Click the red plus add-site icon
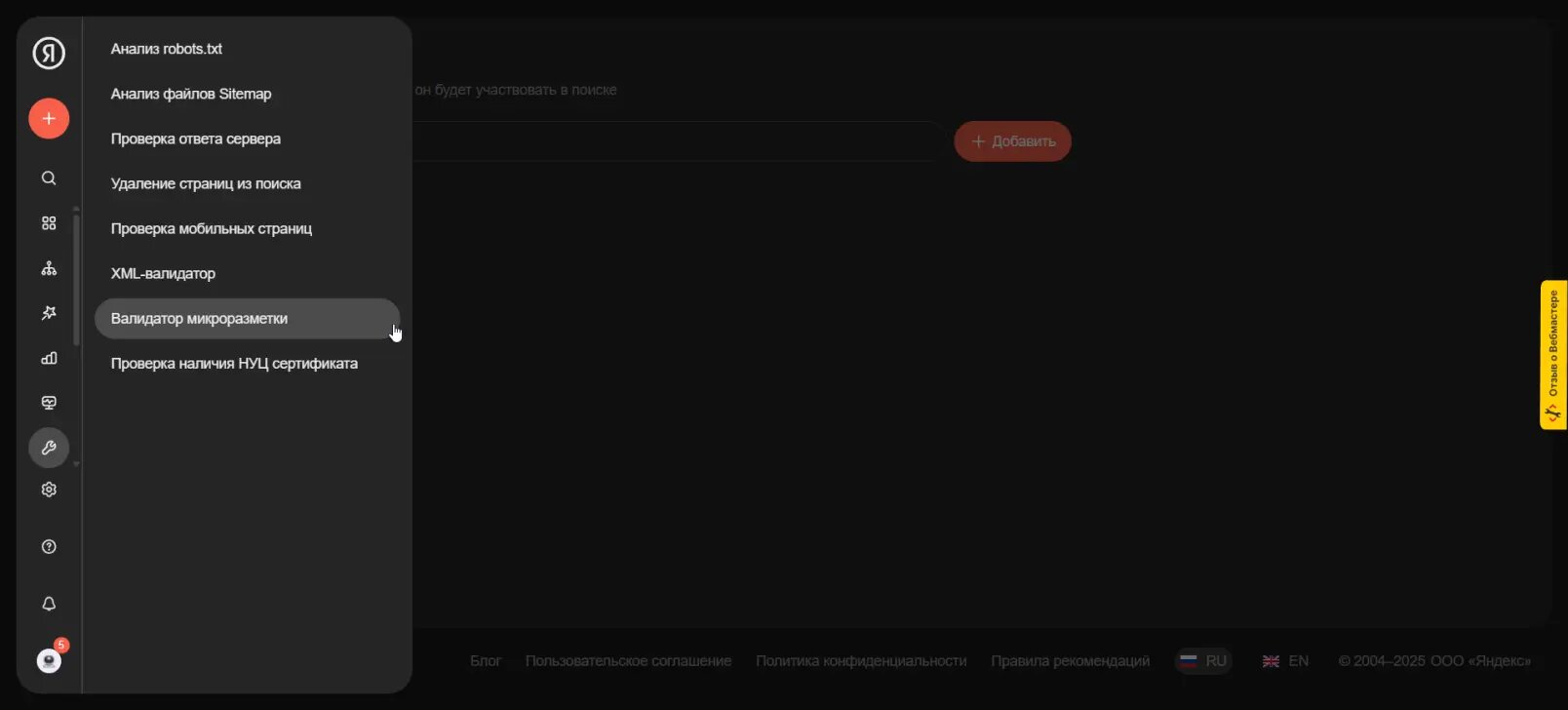This screenshot has width=1568, height=710. click(49, 119)
